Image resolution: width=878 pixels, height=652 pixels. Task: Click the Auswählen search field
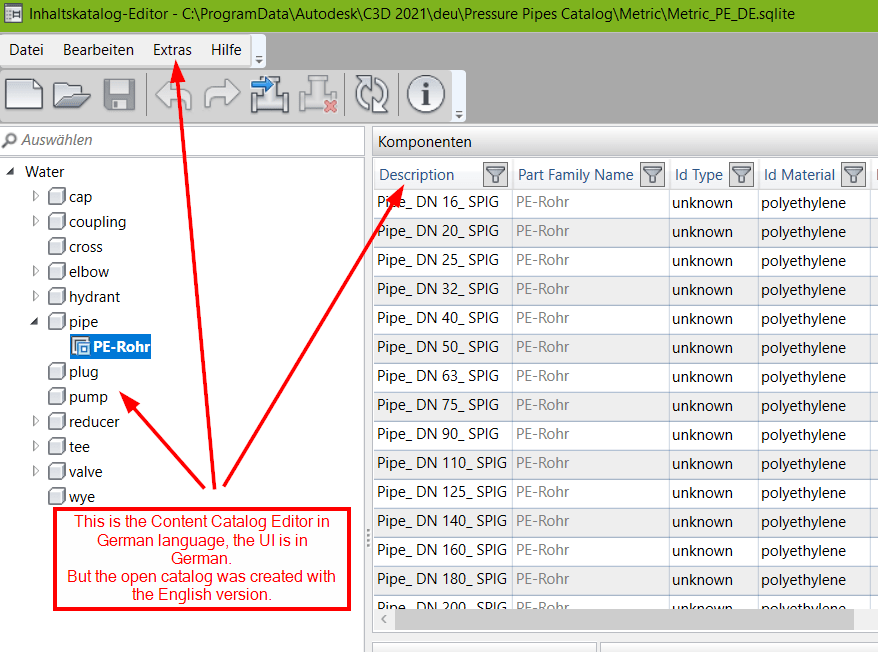click(x=183, y=140)
